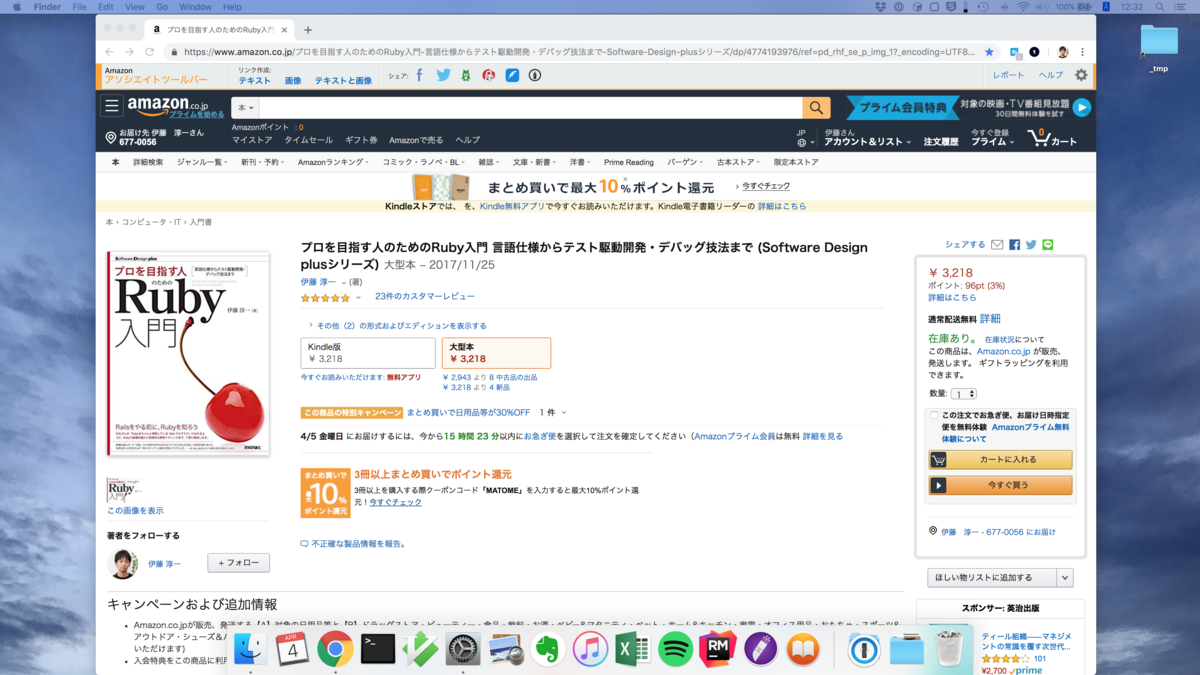Select the Kindle版 format option
Screen dimensions: 1200x675
[x=368, y=353]
